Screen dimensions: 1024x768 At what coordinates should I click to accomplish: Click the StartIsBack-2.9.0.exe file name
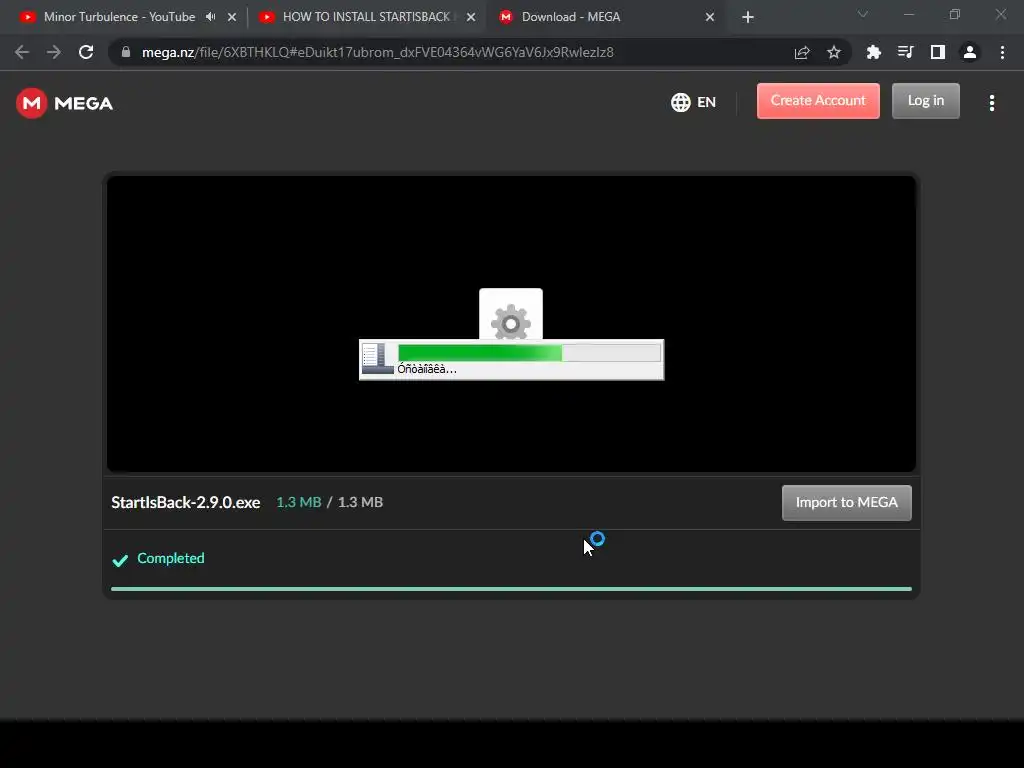(185, 502)
